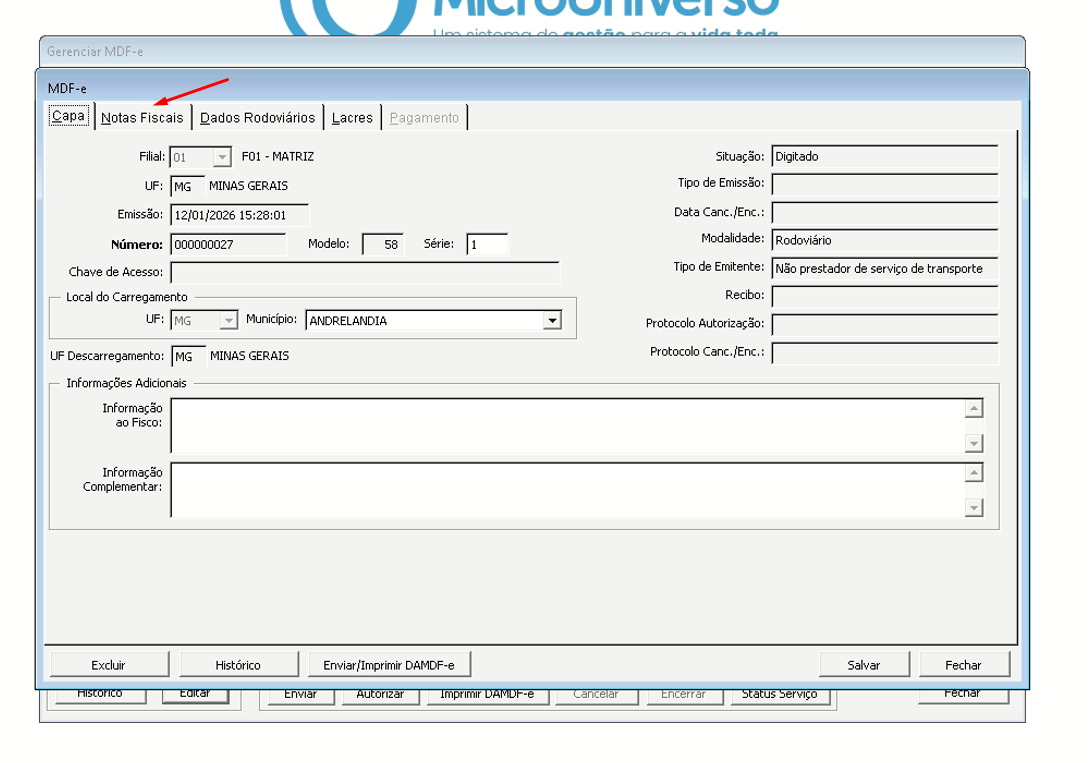Click the UF Descarregamento field
The width and height of the screenshot is (1089, 763).
[187, 357]
